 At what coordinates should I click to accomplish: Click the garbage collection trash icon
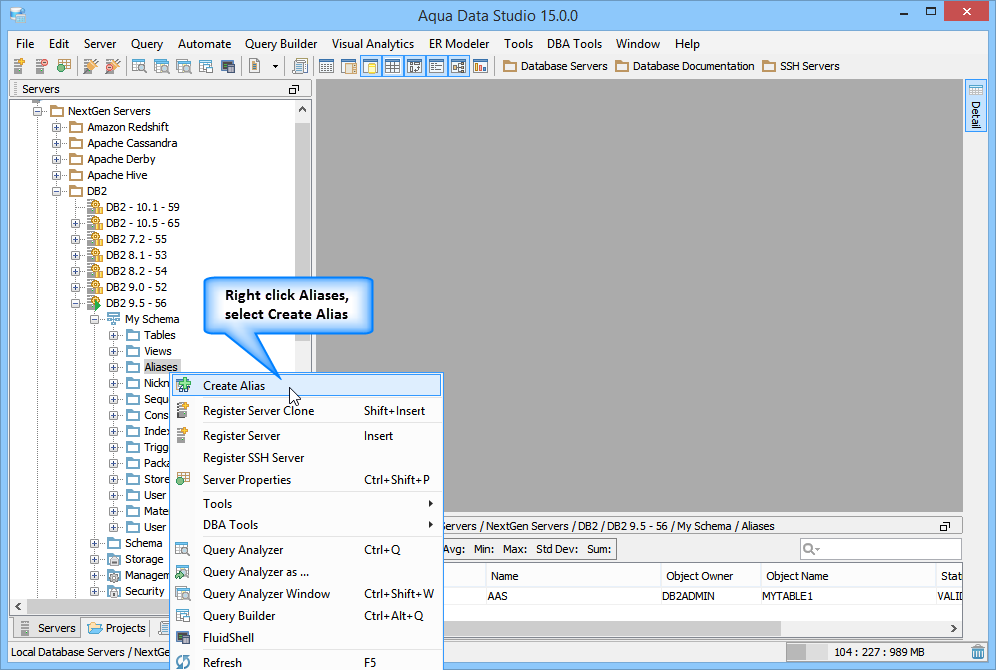click(978, 652)
